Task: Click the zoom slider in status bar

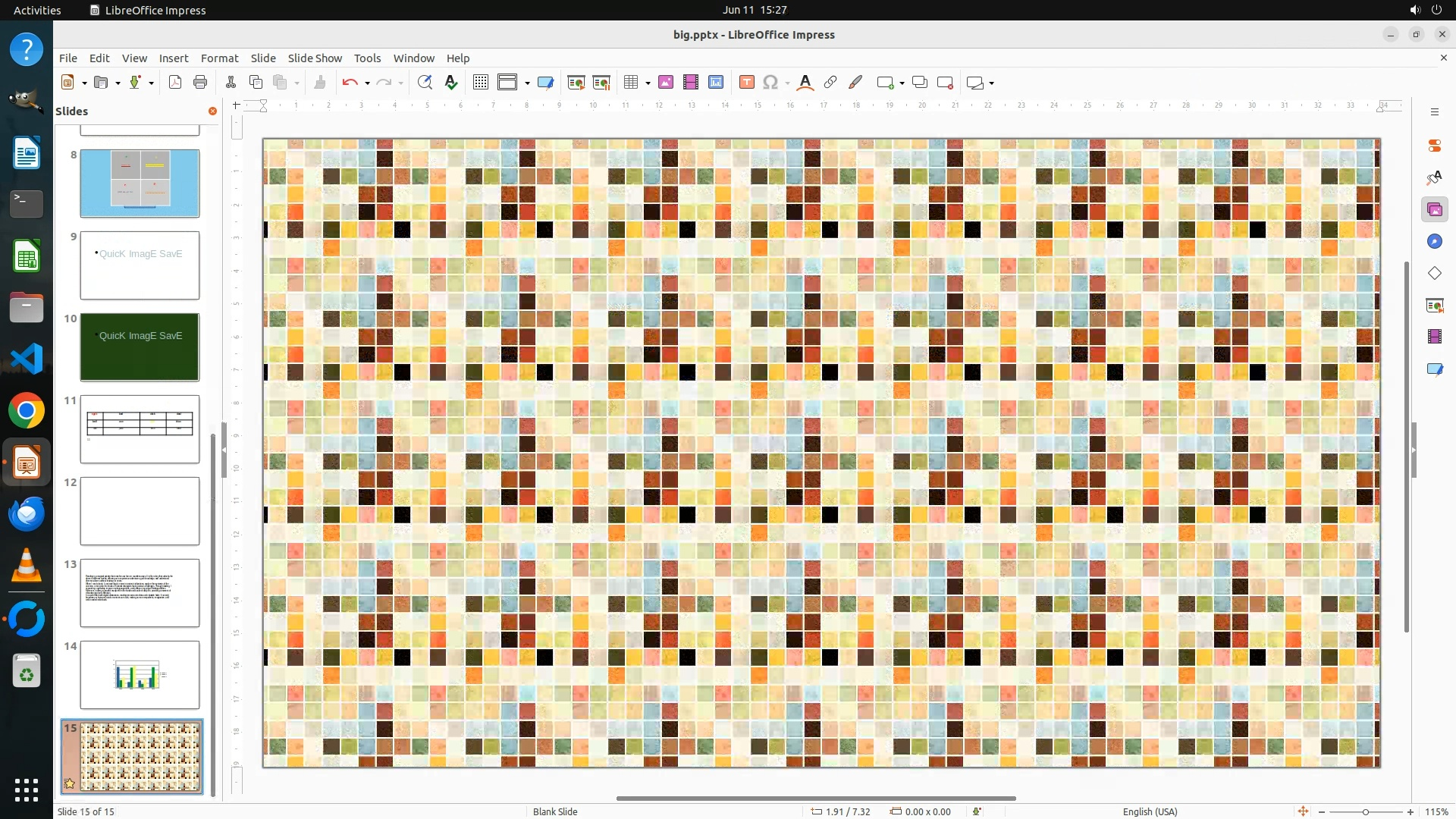Action: [x=1365, y=811]
